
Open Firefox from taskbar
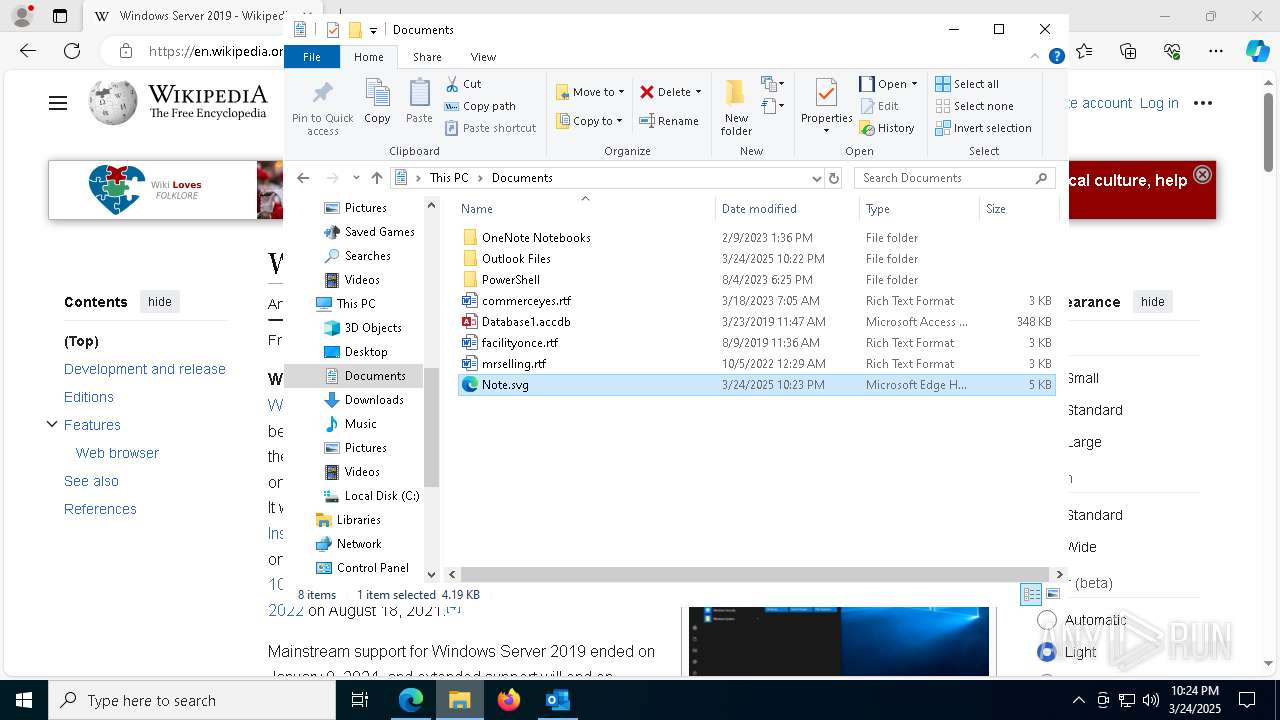tap(509, 700)
